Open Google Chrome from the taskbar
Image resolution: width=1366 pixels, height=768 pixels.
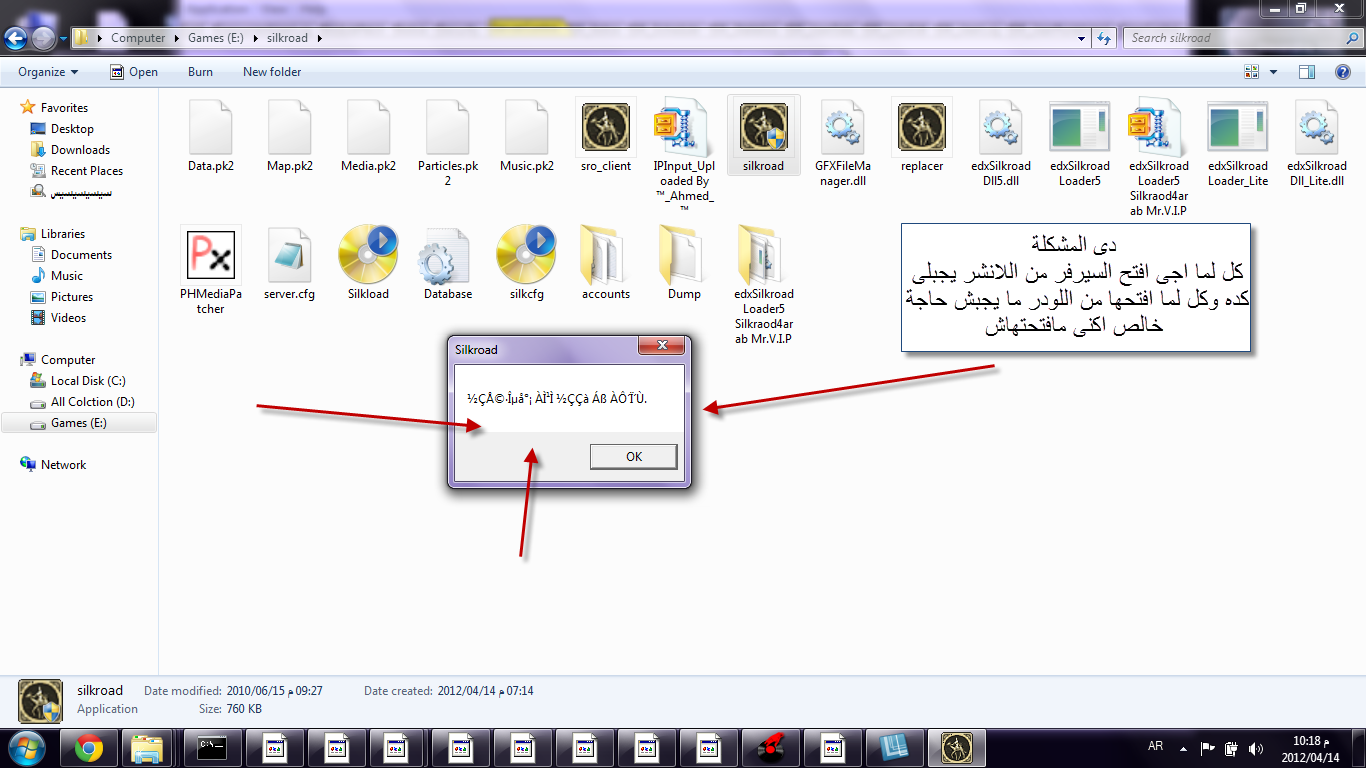pyautogui.click(x=88, y=747)
